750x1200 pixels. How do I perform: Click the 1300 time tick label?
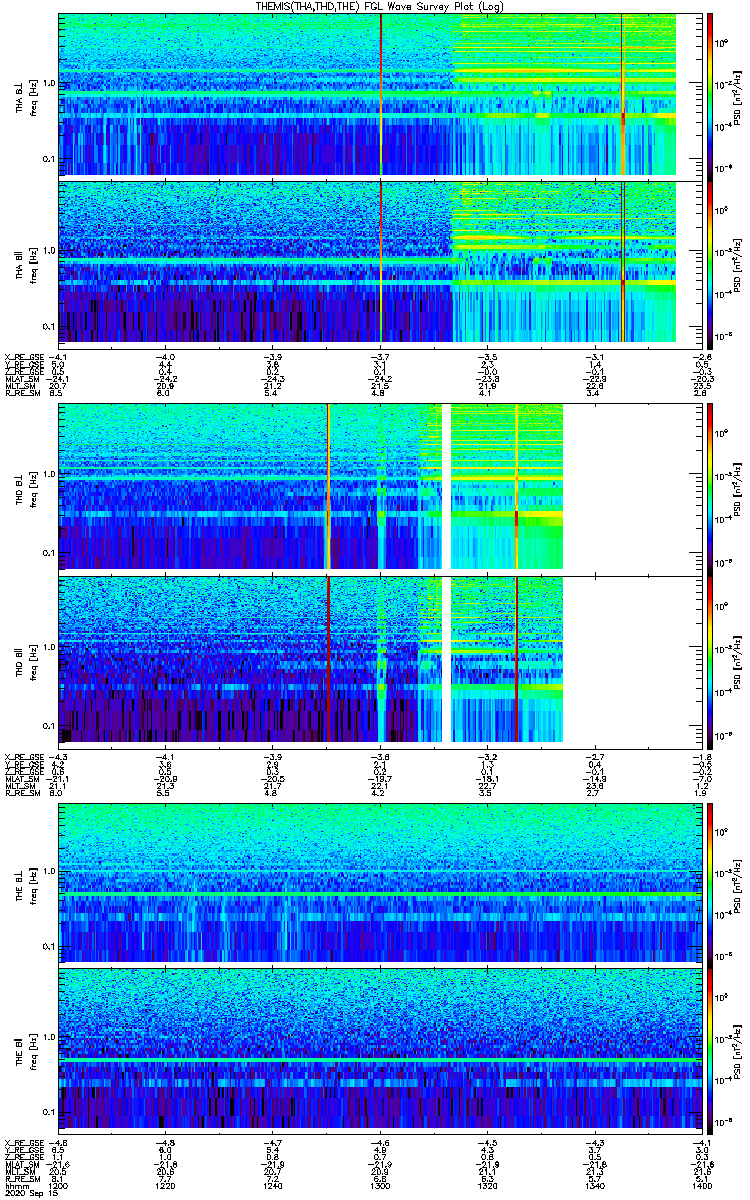pos(380,1187)
